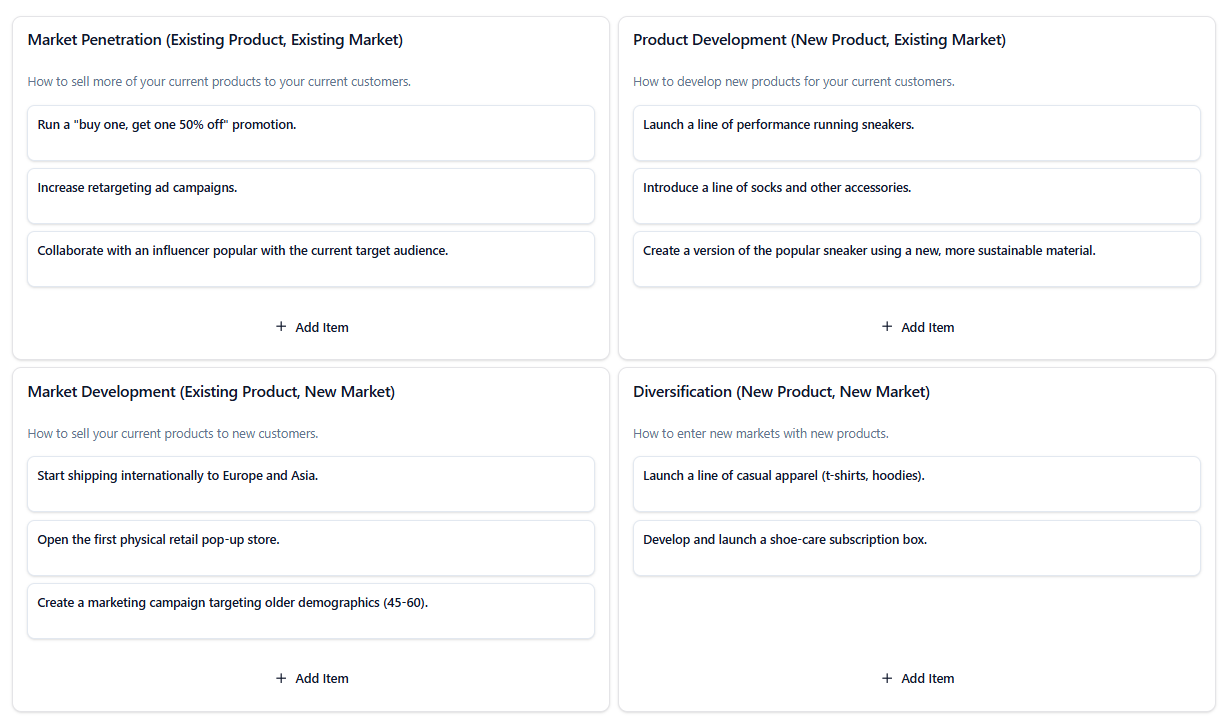Viewport: 1226px width, 728px height.
Task: Add an item to Market Development quadrant
Action: [311, 678]
